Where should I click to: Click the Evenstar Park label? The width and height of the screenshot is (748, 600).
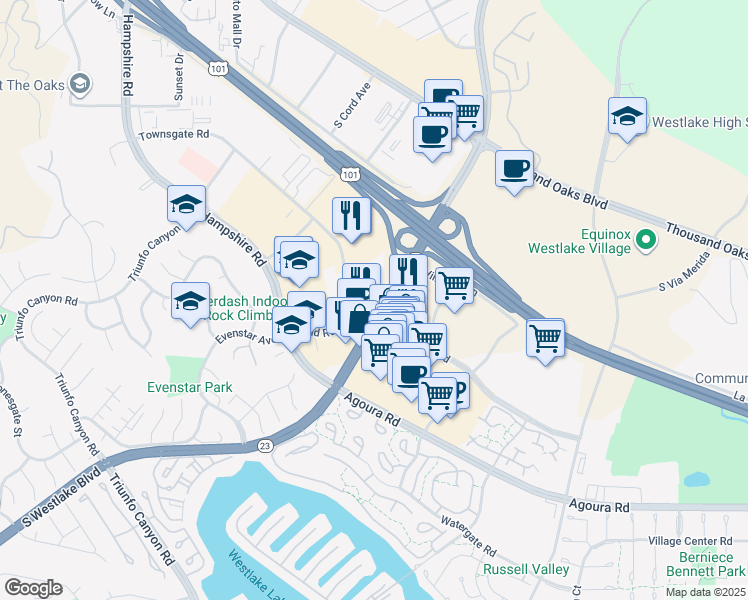click(x=190, y=387)
